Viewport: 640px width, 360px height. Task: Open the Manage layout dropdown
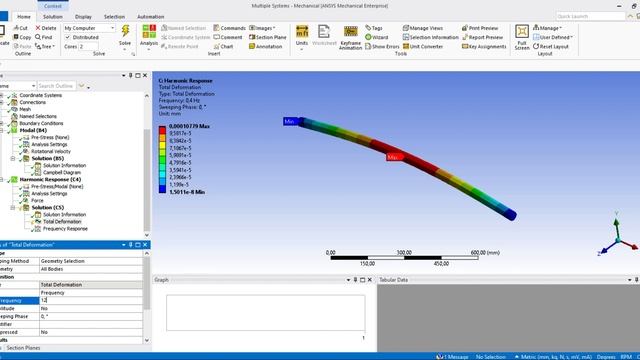[547, 28]
